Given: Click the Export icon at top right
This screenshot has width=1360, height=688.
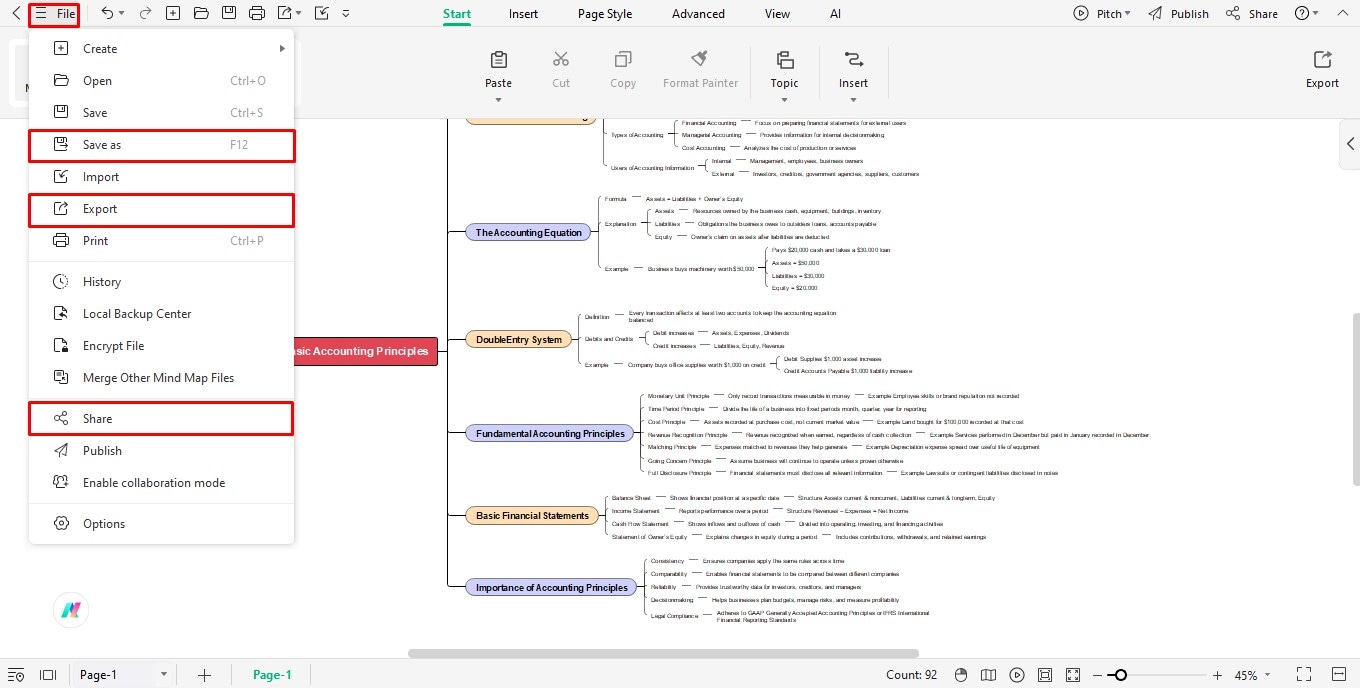Looking at the screenshot, I should pyautogui.click(x=1321, y=66).
